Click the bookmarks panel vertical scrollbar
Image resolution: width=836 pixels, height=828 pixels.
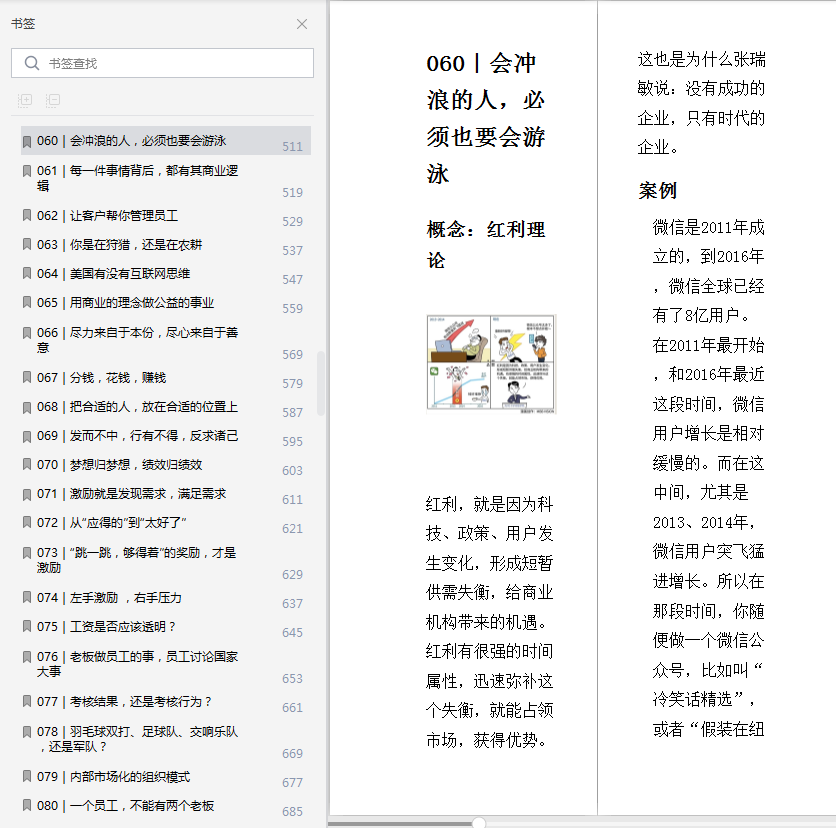[320, 383]
